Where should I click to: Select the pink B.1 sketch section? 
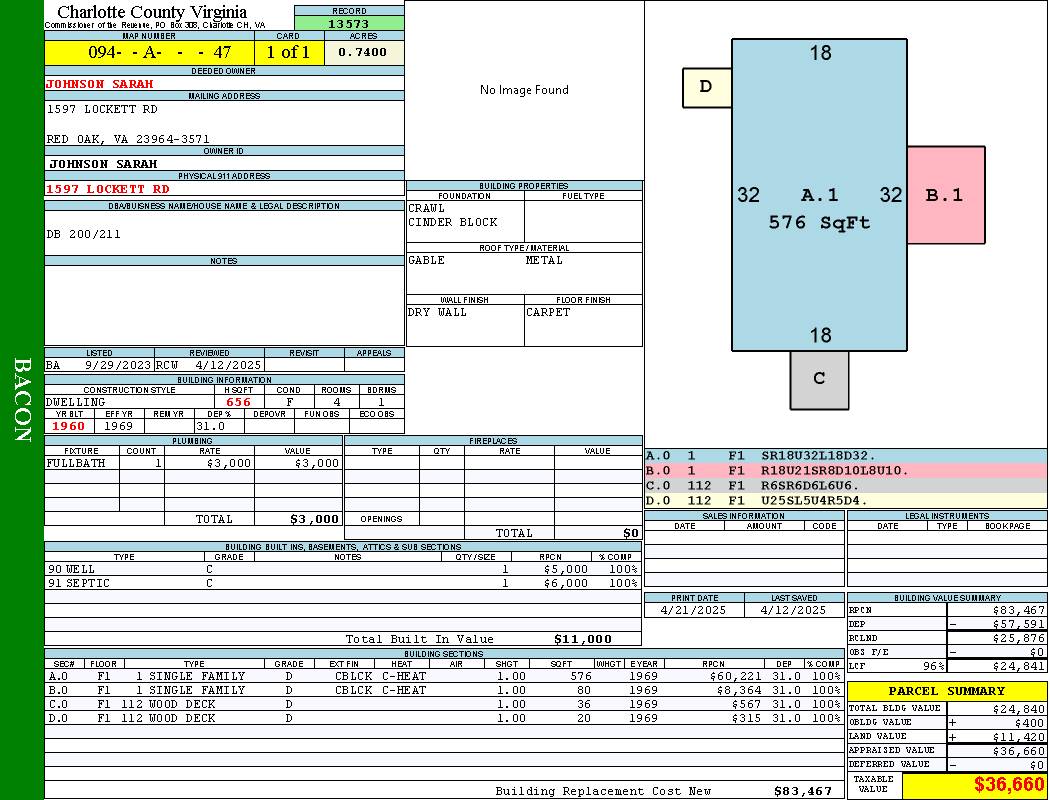pyautogui.click(x=945, y=195)
